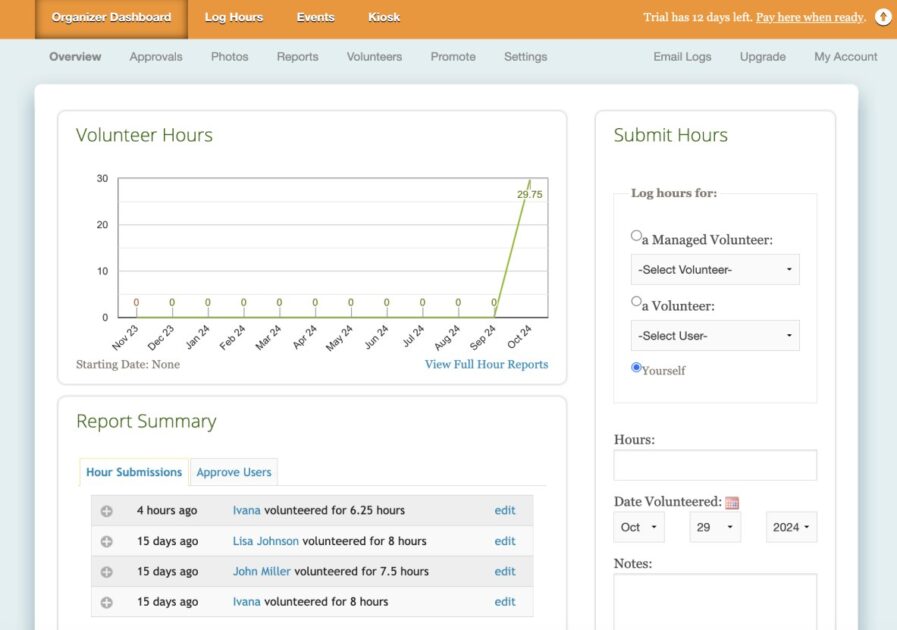Open the '-Select Volunteer-' dropdown
The image size is (897, 630).
[x=714, y=268]
